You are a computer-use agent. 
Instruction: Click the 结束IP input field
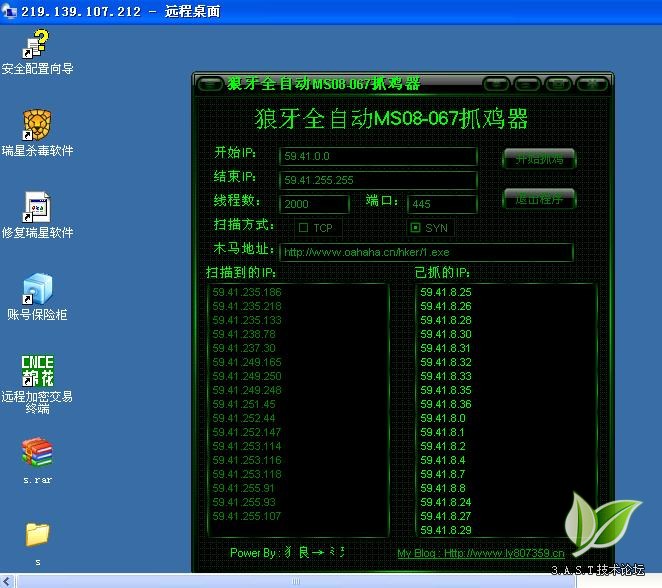[378, 180]
